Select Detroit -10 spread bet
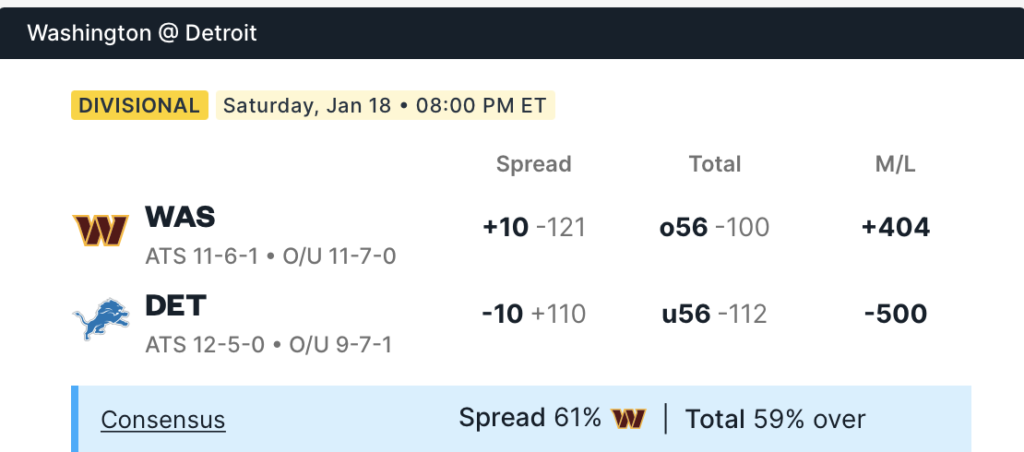The height and width of the screenshot is (452, 1024). (533, 314)
